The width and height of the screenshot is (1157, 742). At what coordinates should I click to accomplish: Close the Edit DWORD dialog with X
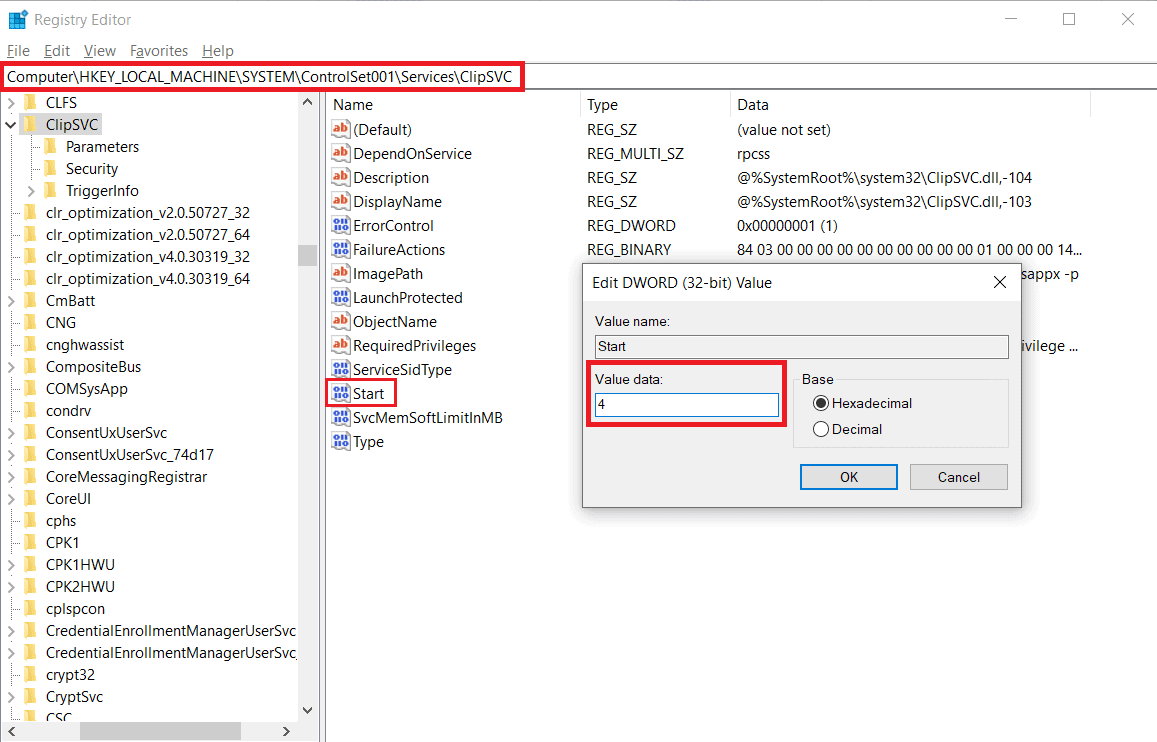(x=1000, y=282)
